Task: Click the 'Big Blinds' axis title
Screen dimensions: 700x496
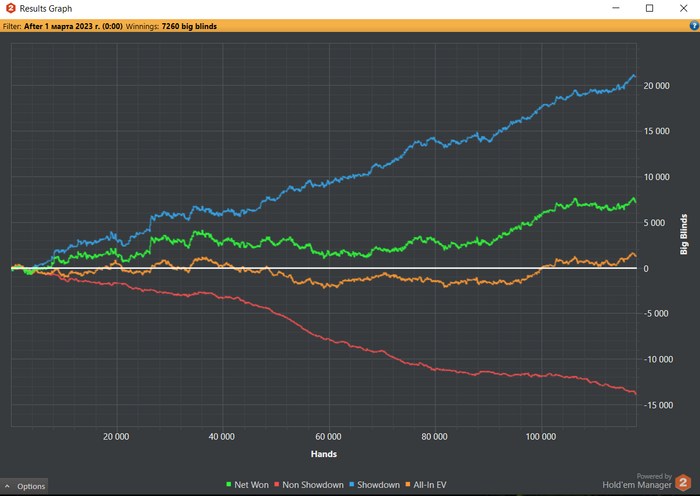Action: click(x=683, y=234)
